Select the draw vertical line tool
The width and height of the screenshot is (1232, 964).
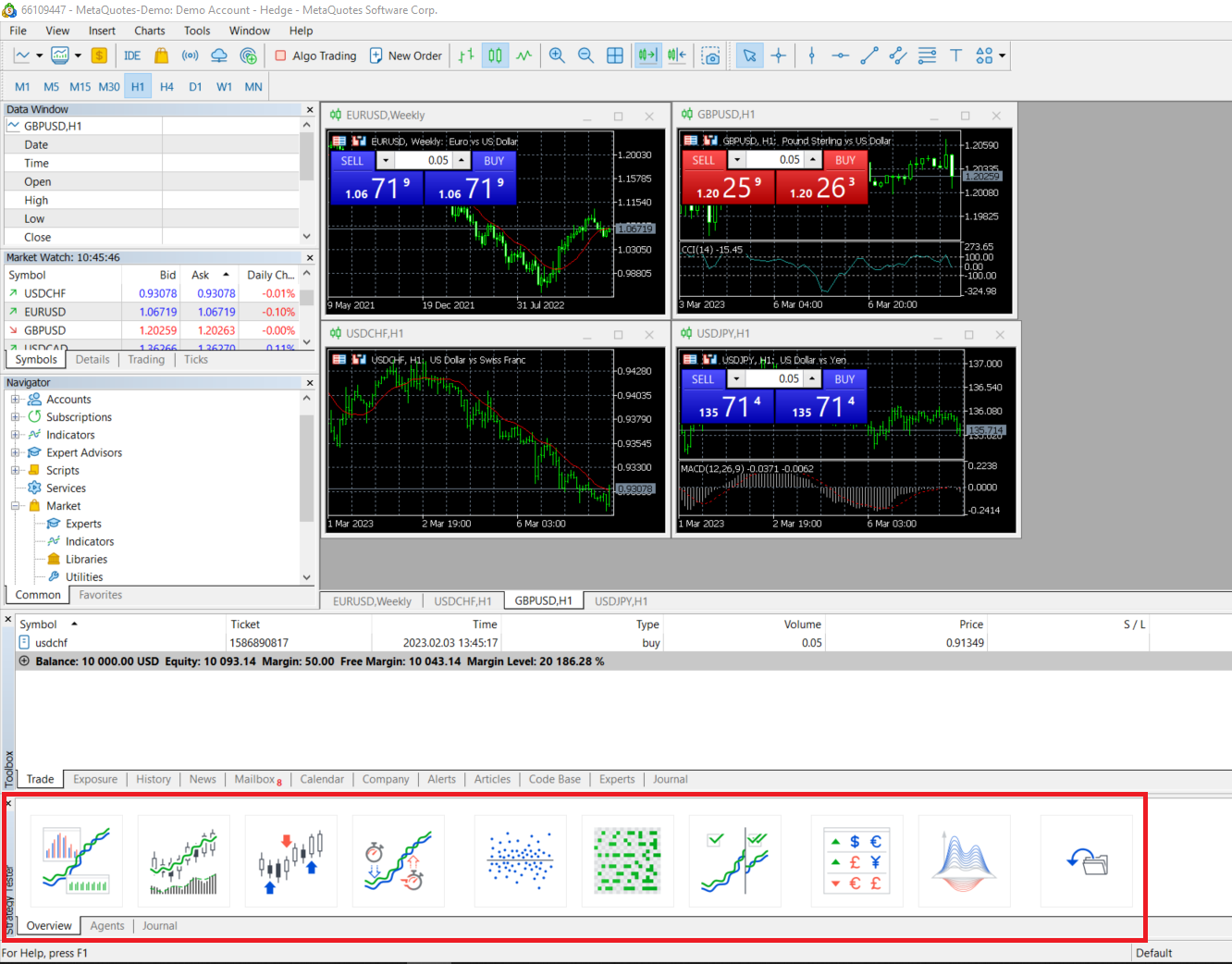(811, 56)
